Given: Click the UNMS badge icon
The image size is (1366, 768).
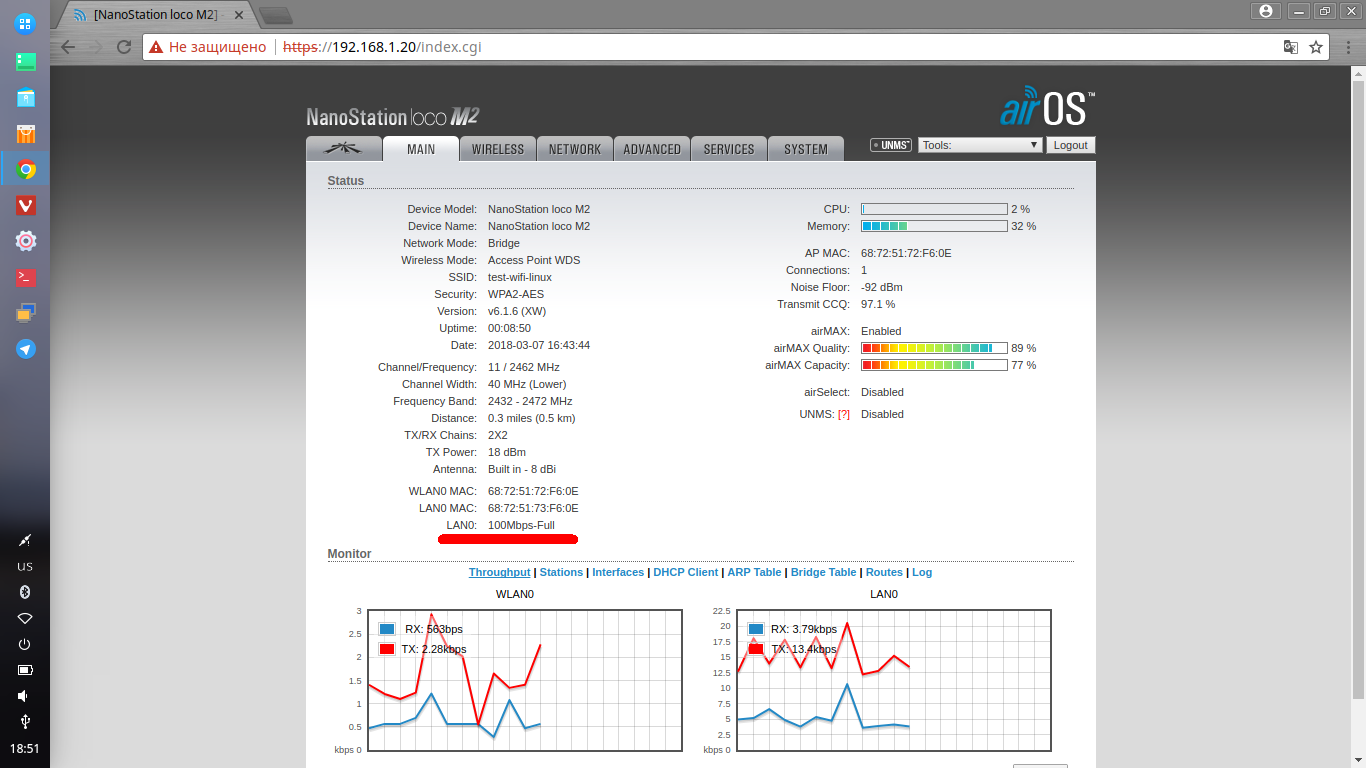Looking at the screenshot, I should [890, 145].
